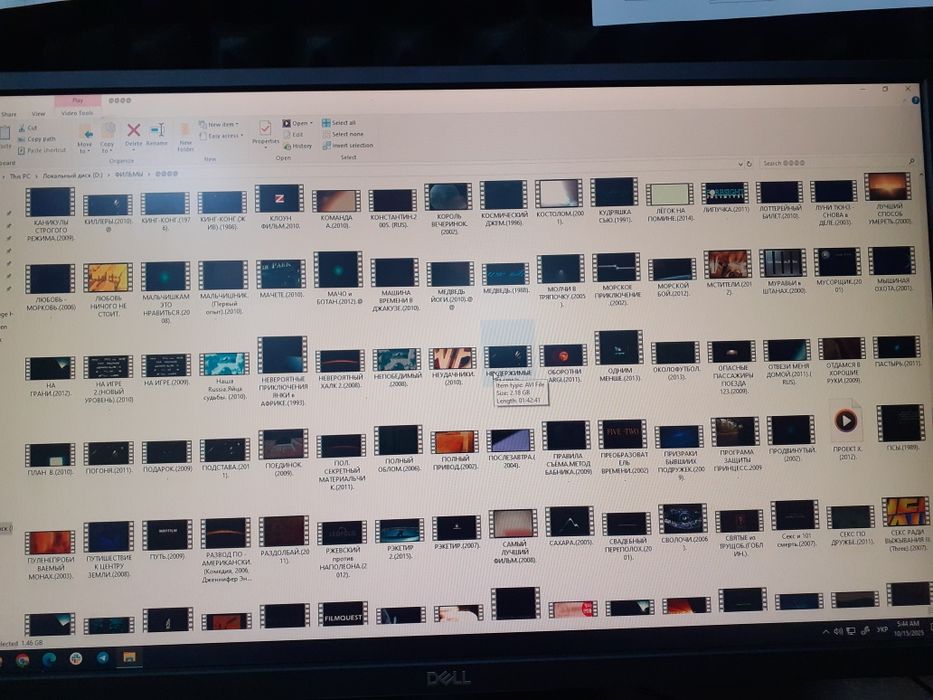This screenshot has height=700, width=933.
Task: Select video ОКОЛОФУТБОЛ (2013)
Action: tap(675, 361)
